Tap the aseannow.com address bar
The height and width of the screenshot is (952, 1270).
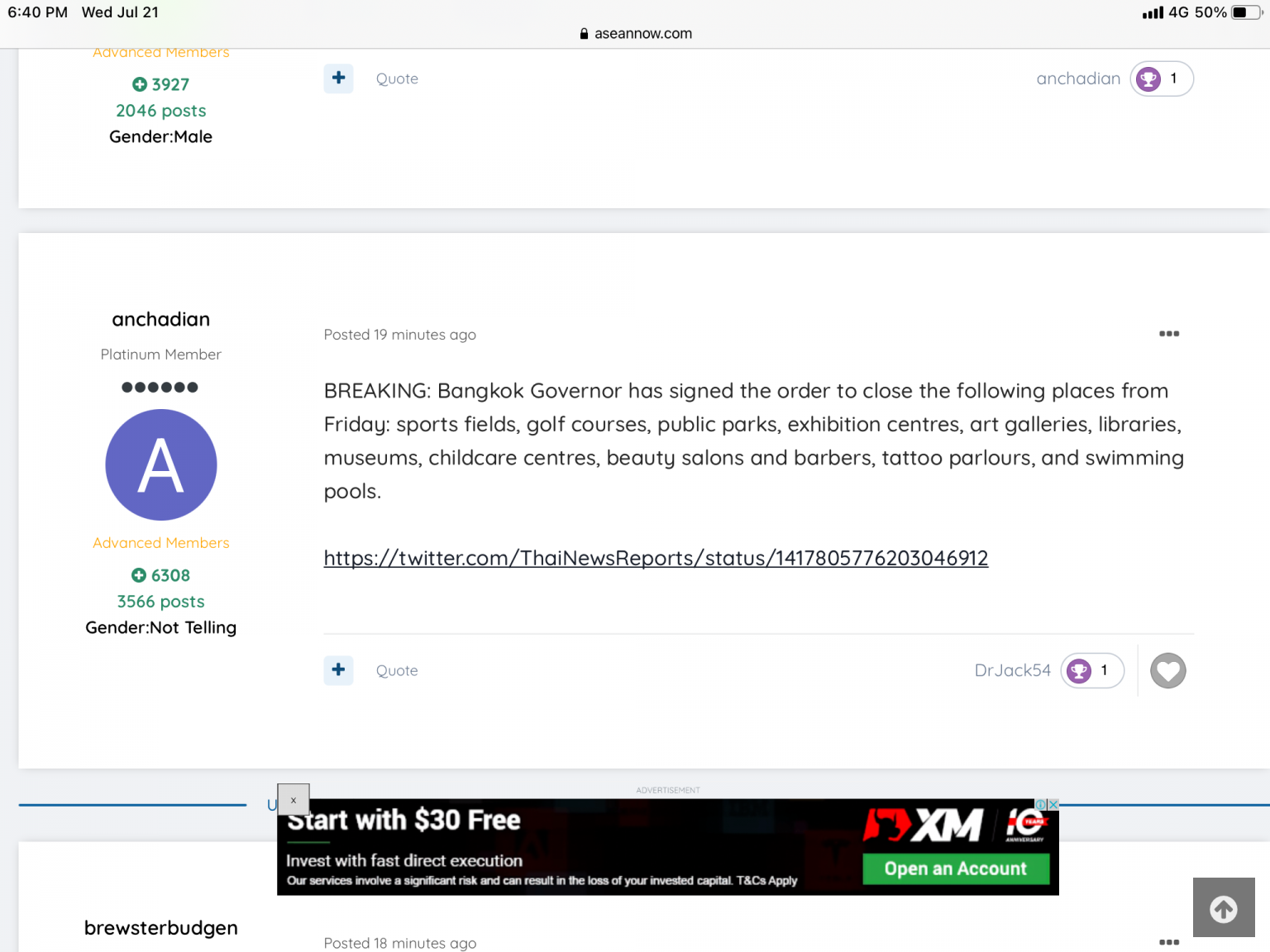(x=635, y=34)
